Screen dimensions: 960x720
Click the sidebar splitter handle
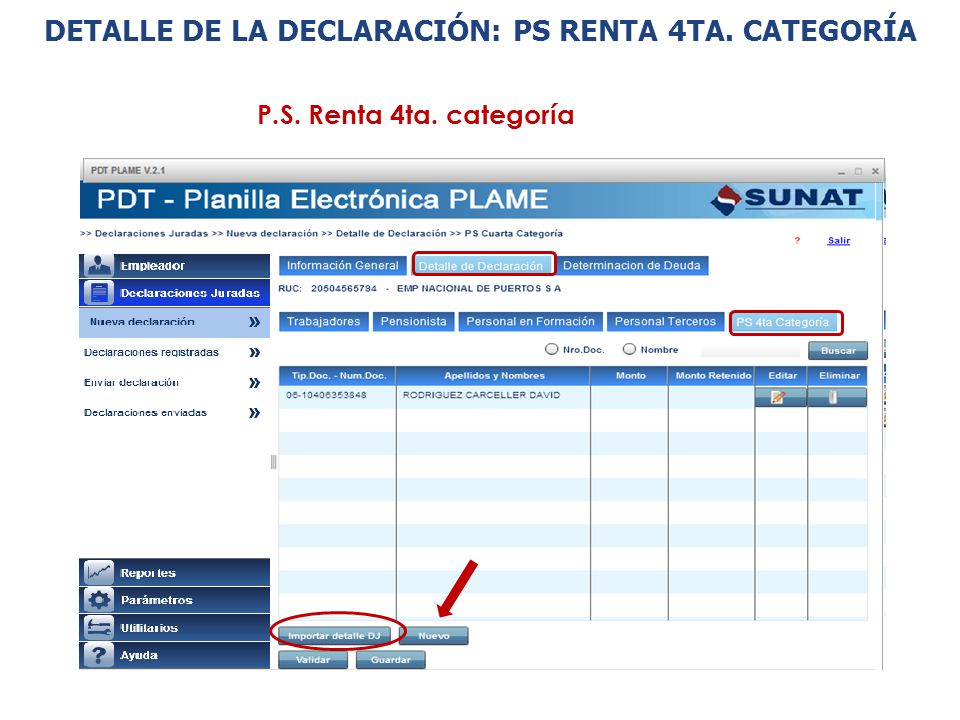[273, 462]
